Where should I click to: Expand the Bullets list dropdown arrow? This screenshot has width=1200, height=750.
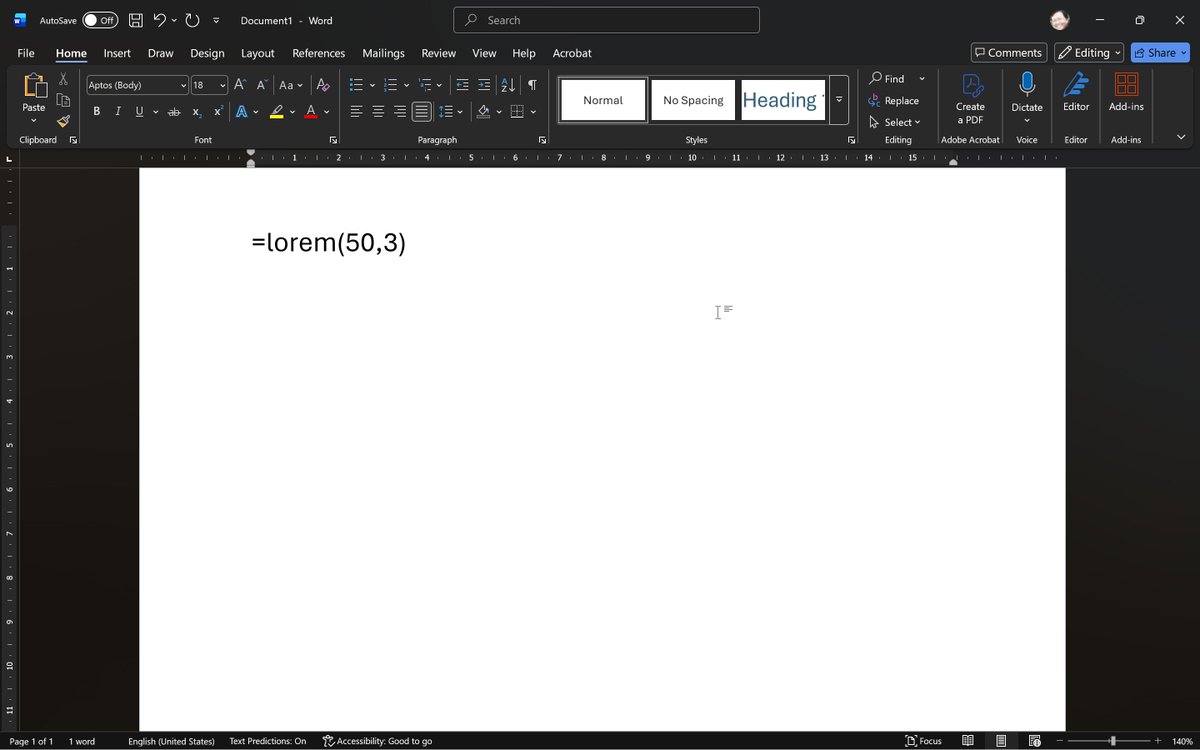372,85
